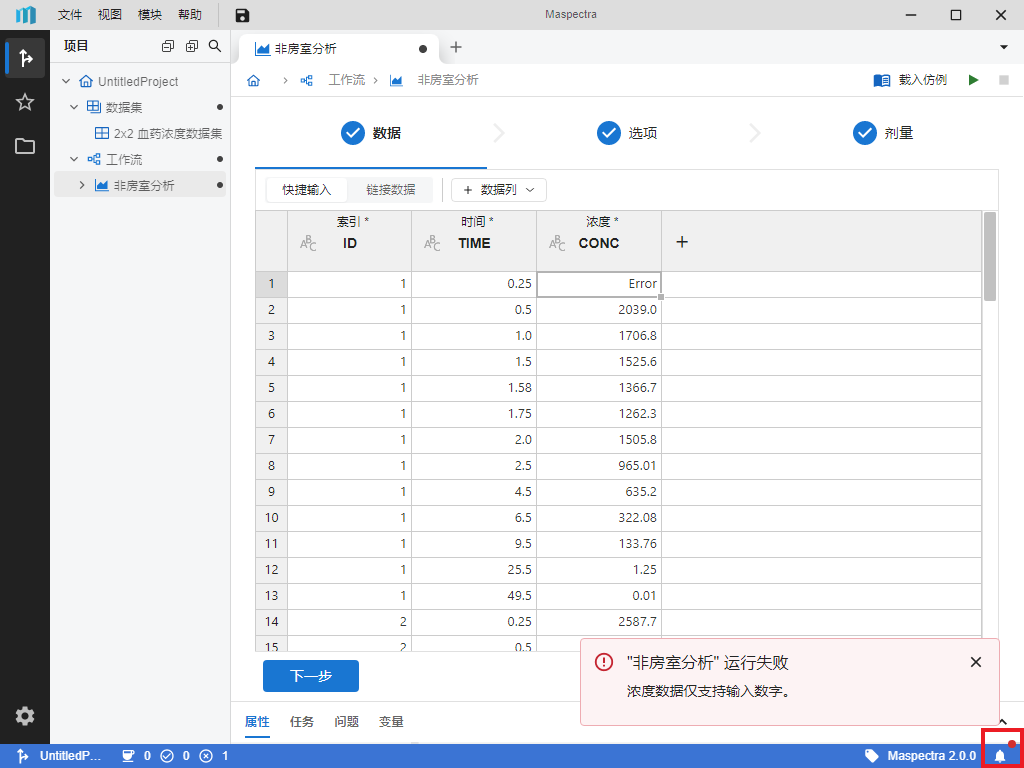The image size is (1024, 768).
Task: Switch to the 问题 tab
Action: [347, 722]
